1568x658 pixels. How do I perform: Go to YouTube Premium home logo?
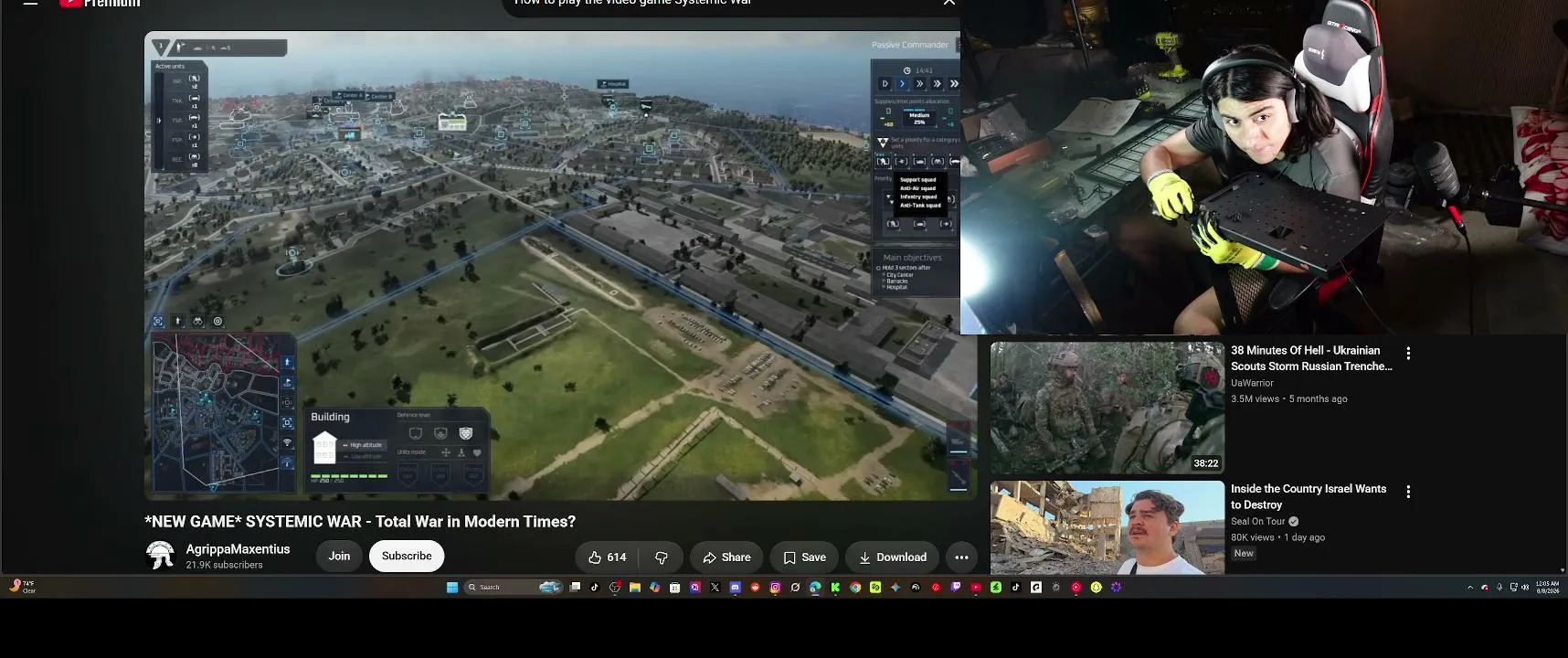pos(101,4)
